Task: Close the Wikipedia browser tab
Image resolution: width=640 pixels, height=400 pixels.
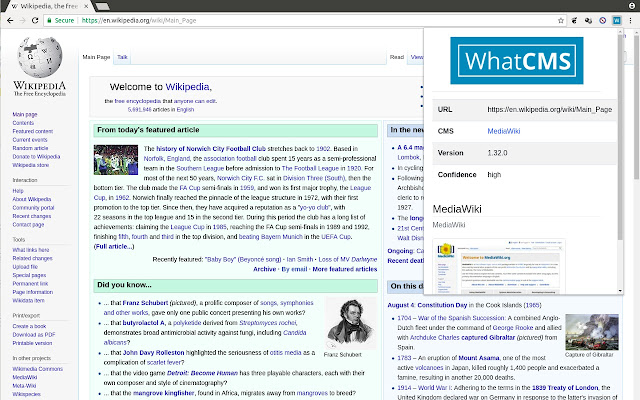Action: 86,6
